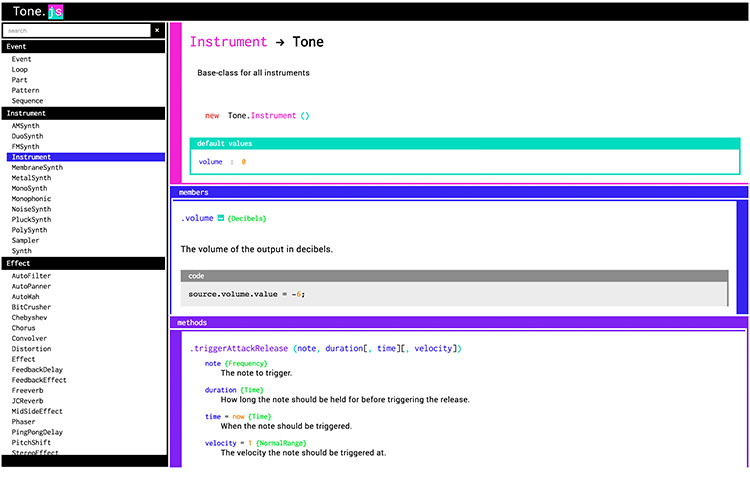
Task: Open the .triggerAttackRelease method link
Action: tap(239, 349)
